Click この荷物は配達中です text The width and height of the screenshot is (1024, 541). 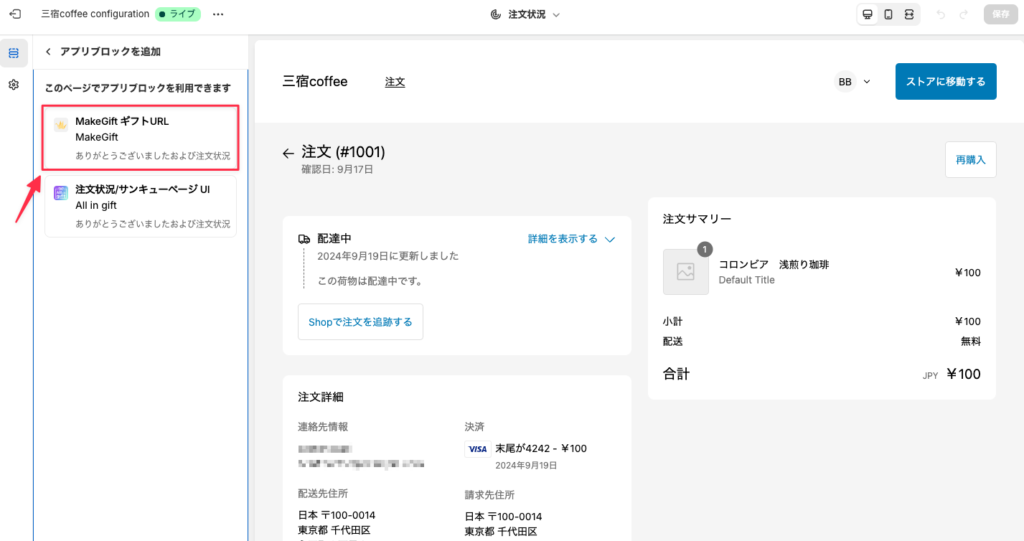[371, 281]
